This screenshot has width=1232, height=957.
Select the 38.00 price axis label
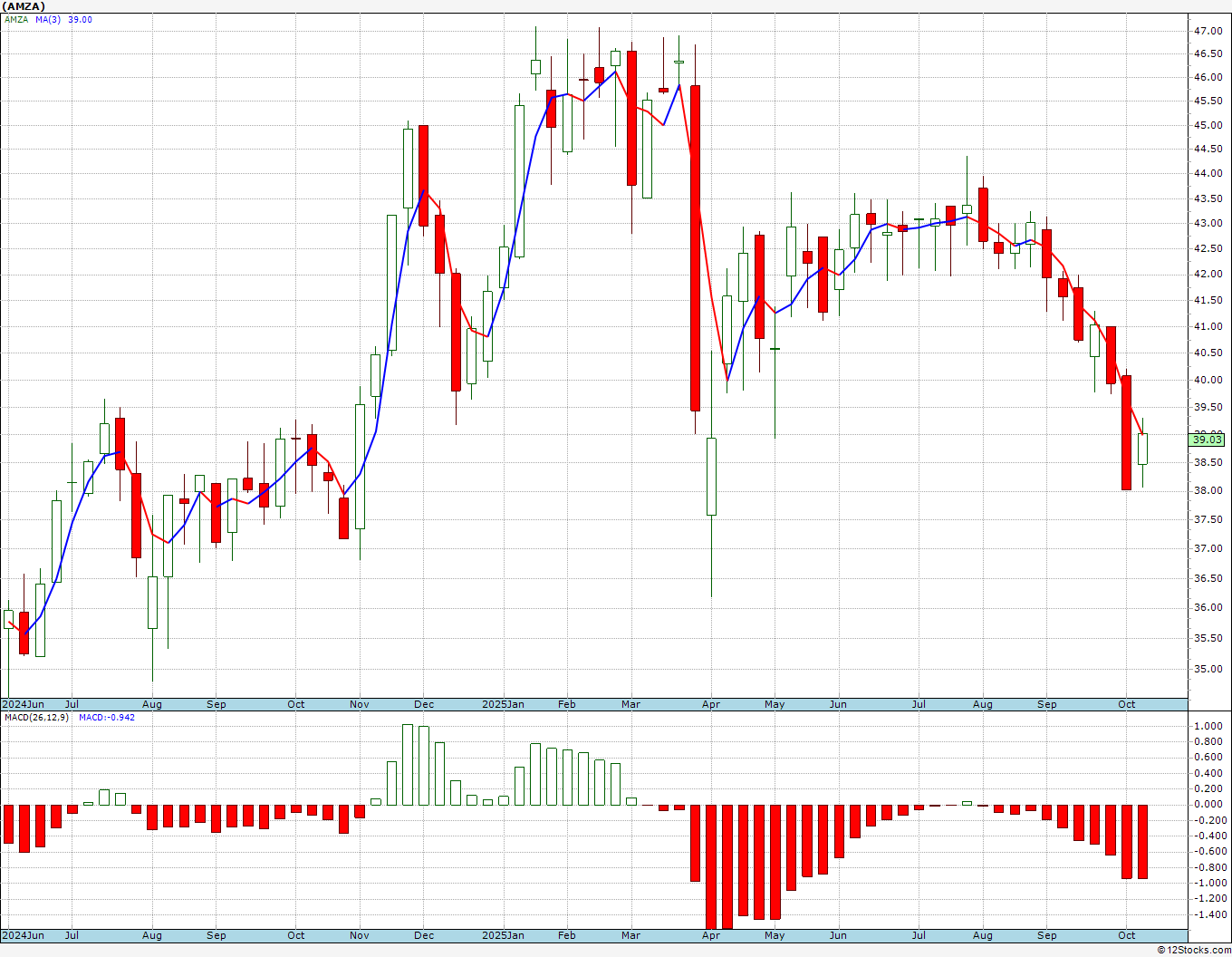[1208, 490]
